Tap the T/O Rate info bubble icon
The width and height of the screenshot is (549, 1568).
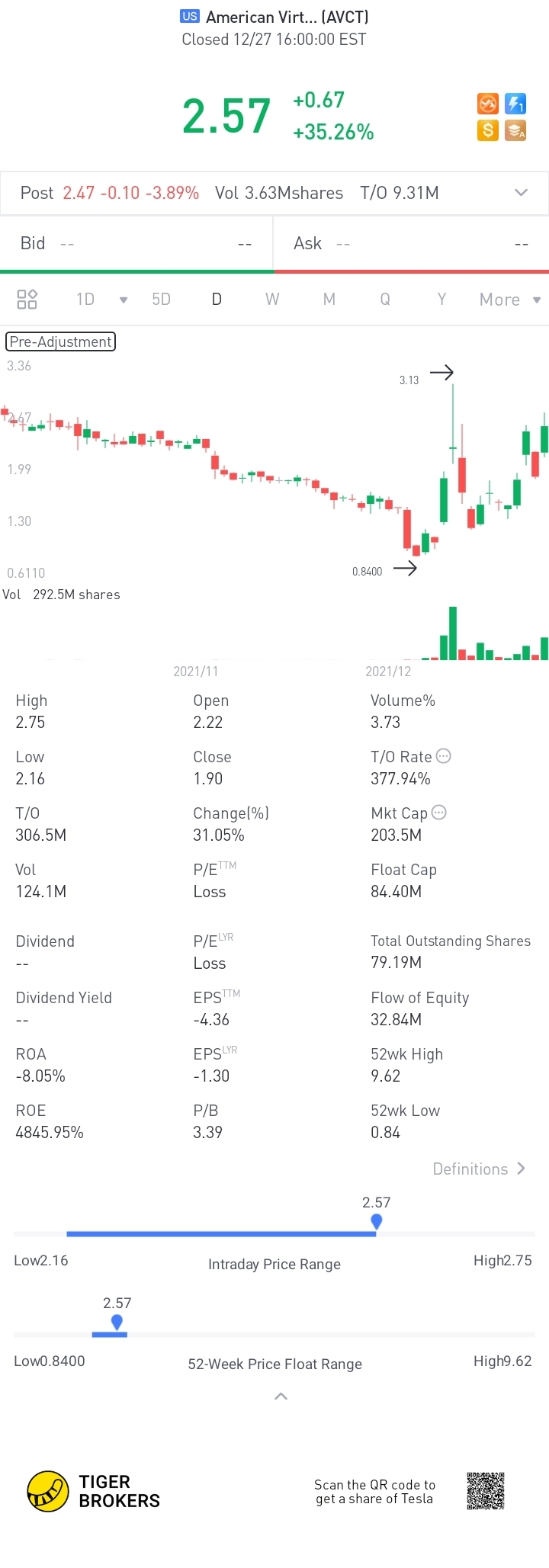coord(444,756)
